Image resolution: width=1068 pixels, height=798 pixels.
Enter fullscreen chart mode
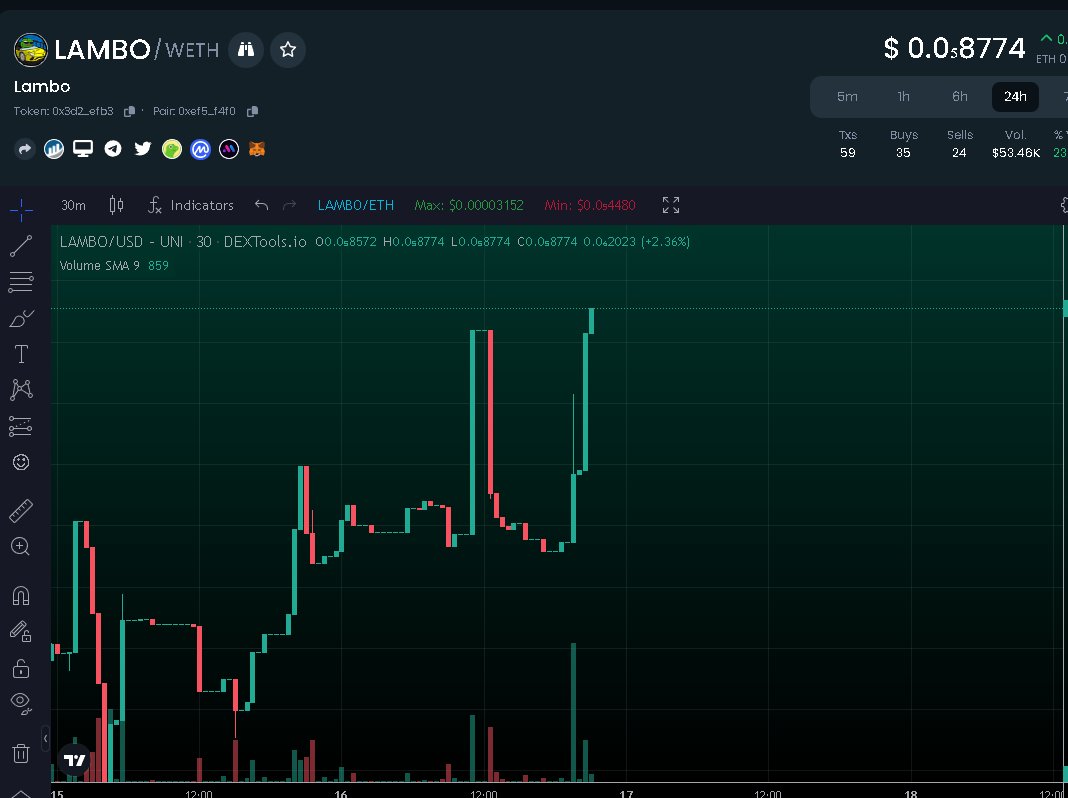[x=671, y=205]
